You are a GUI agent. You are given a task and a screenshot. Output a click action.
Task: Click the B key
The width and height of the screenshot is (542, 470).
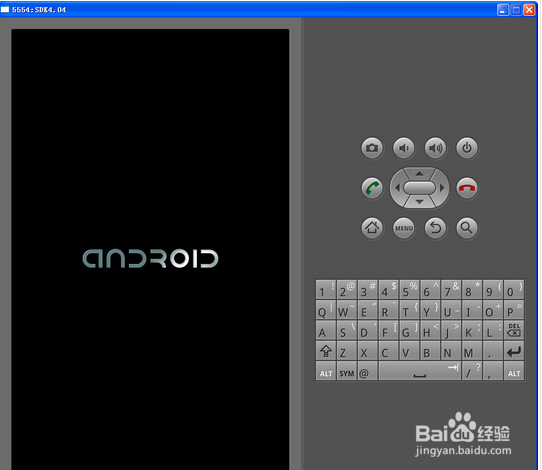click(x=430, y=350)
